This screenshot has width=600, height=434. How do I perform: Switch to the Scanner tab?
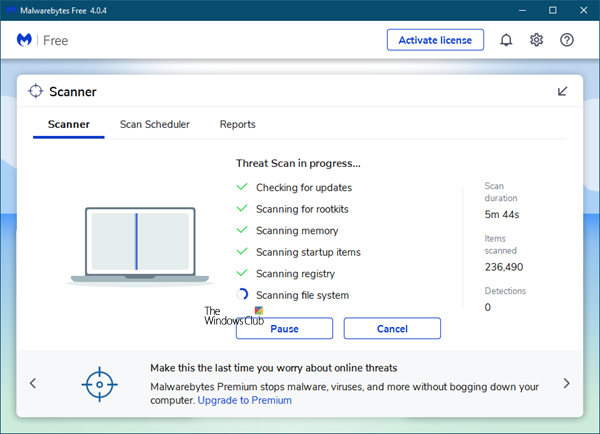click(69, 124)
